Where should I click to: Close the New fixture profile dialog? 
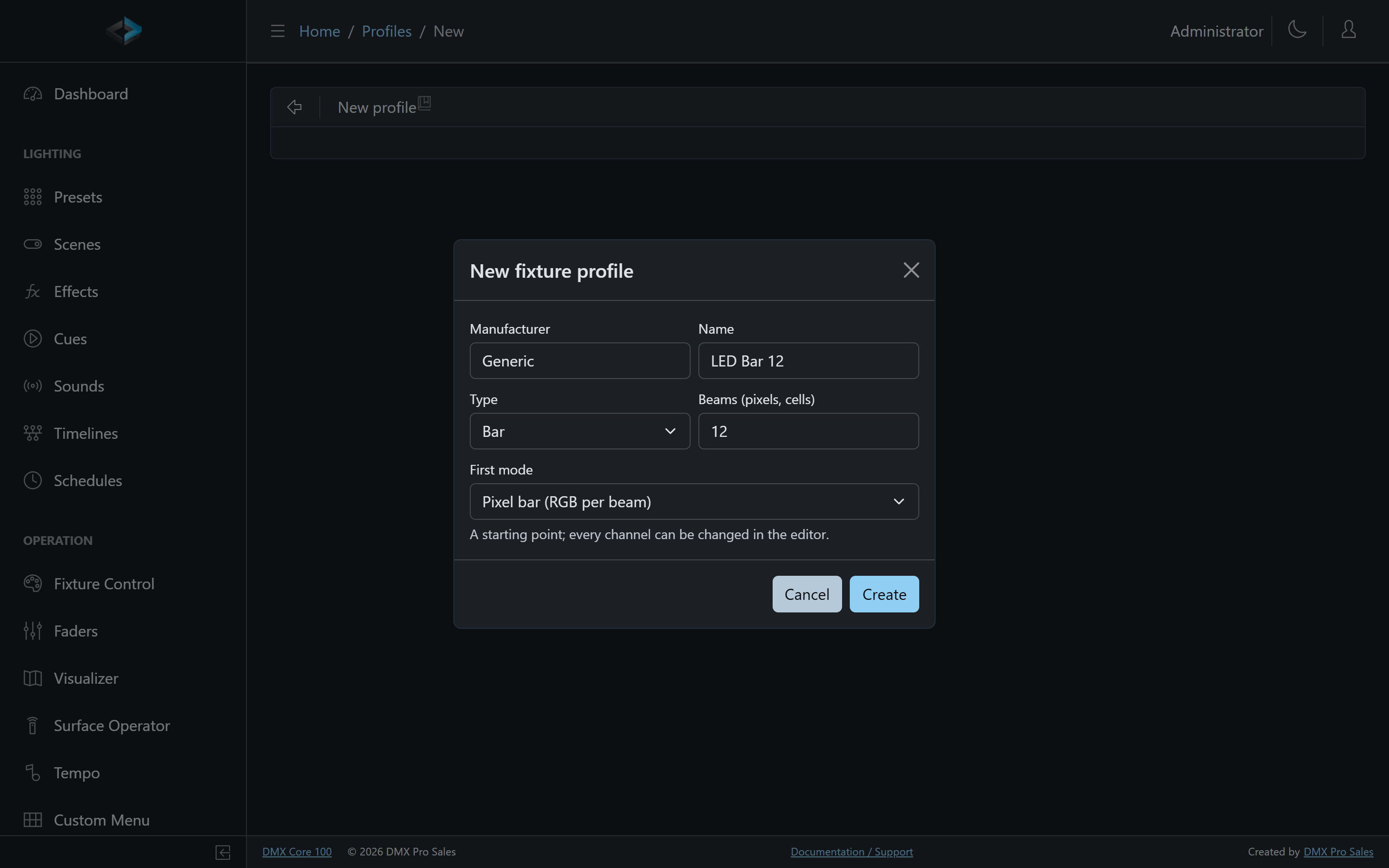[911, 271]
